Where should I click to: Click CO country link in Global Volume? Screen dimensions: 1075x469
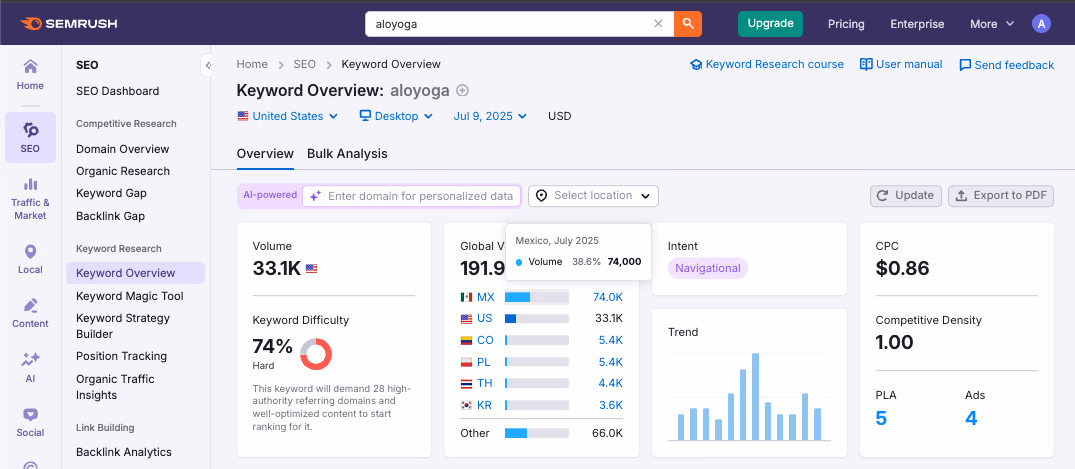[485, 340]
